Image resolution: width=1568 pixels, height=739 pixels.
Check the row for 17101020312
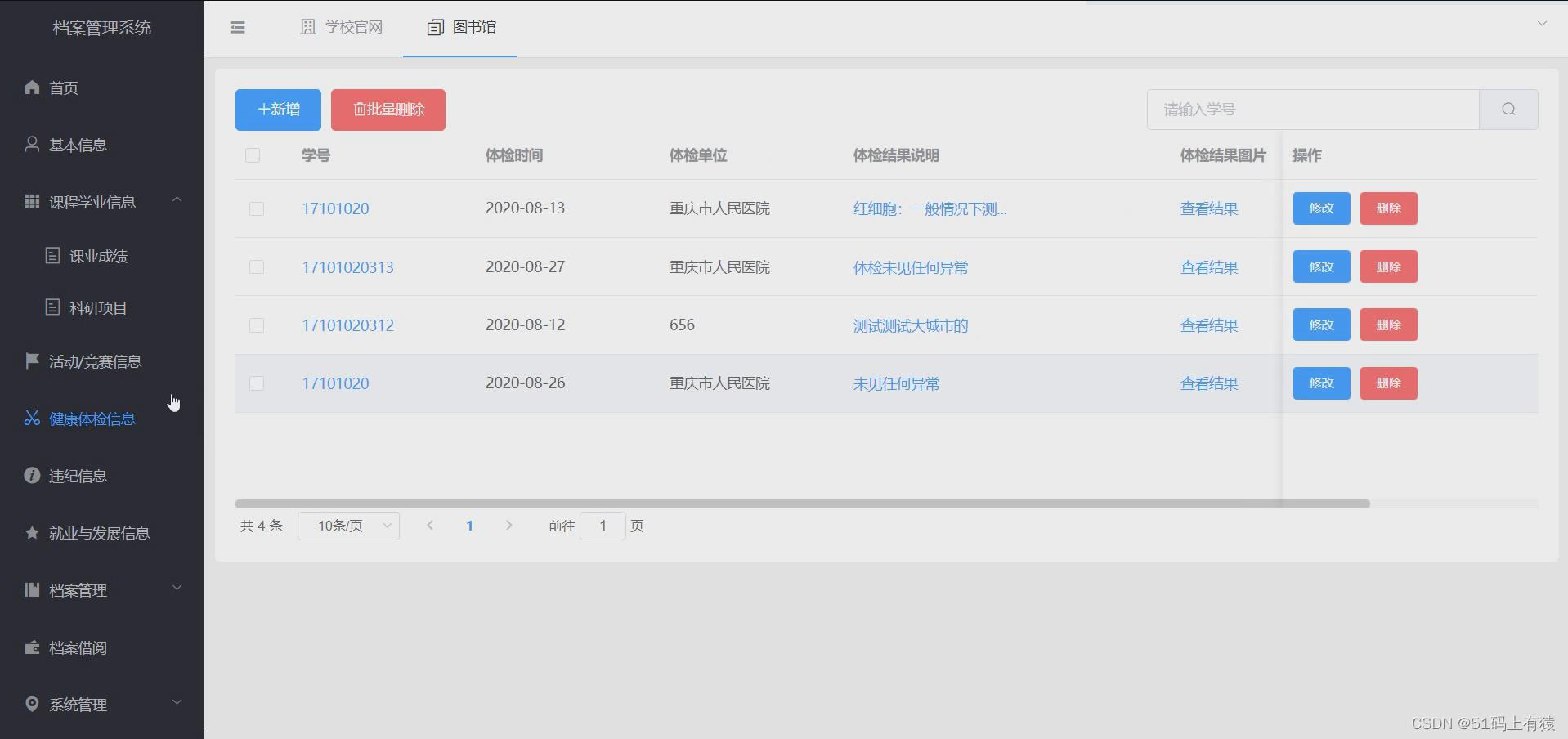coord(257,325)
